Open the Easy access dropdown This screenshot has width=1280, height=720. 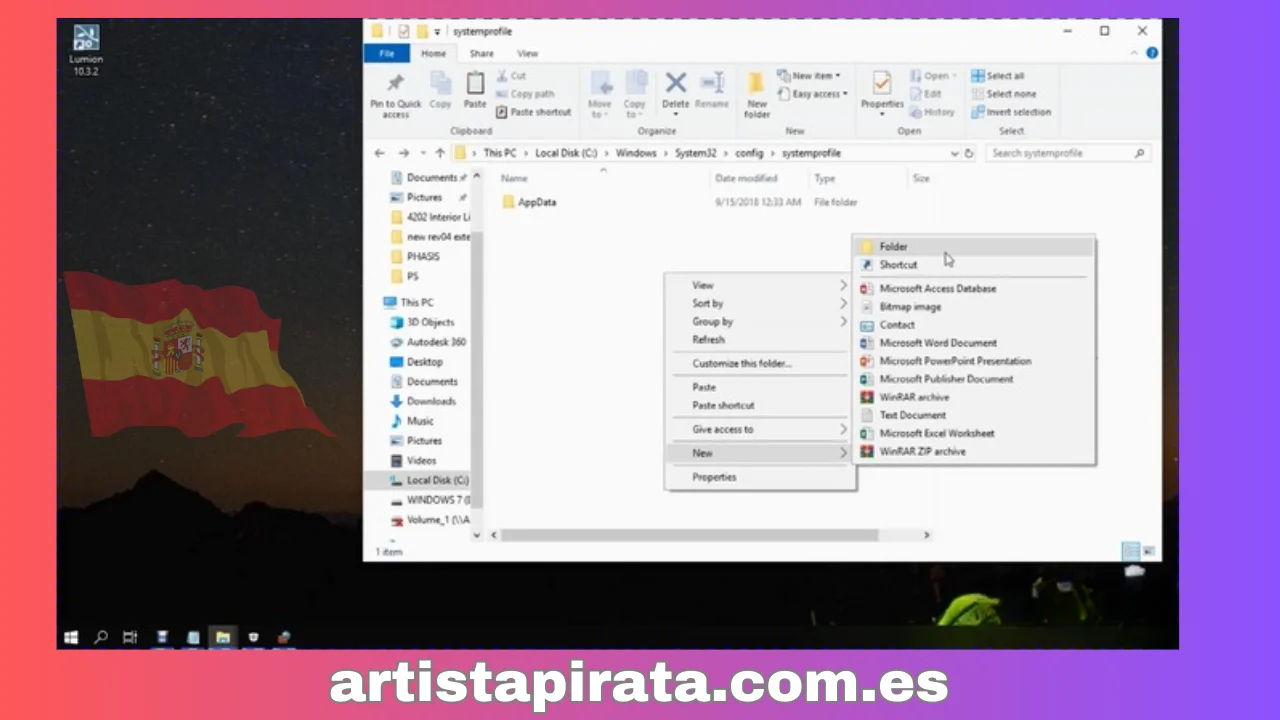coord(812,94)
